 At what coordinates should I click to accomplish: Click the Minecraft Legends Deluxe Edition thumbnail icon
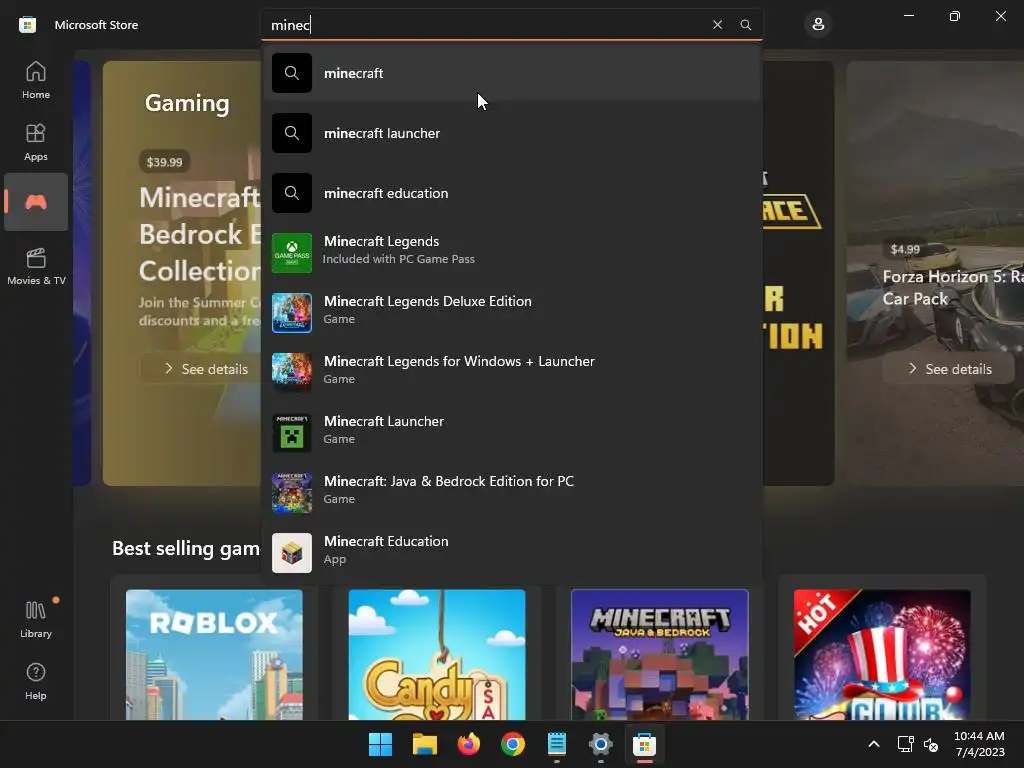292,313
